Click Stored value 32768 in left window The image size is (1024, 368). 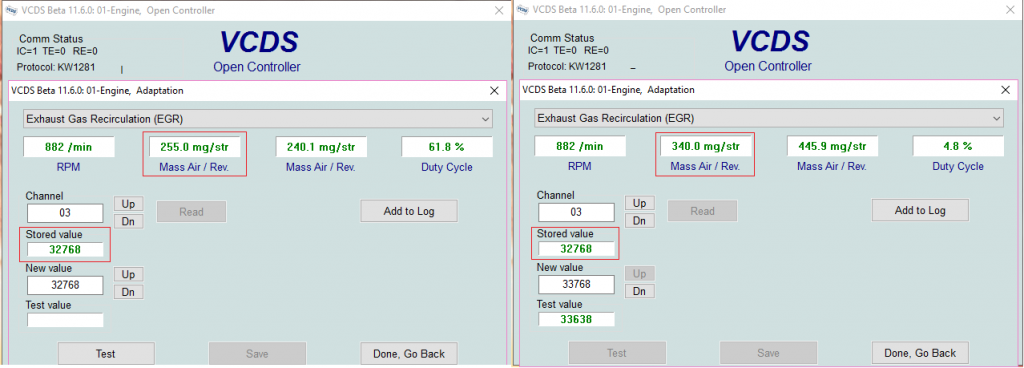click(65, 249)
